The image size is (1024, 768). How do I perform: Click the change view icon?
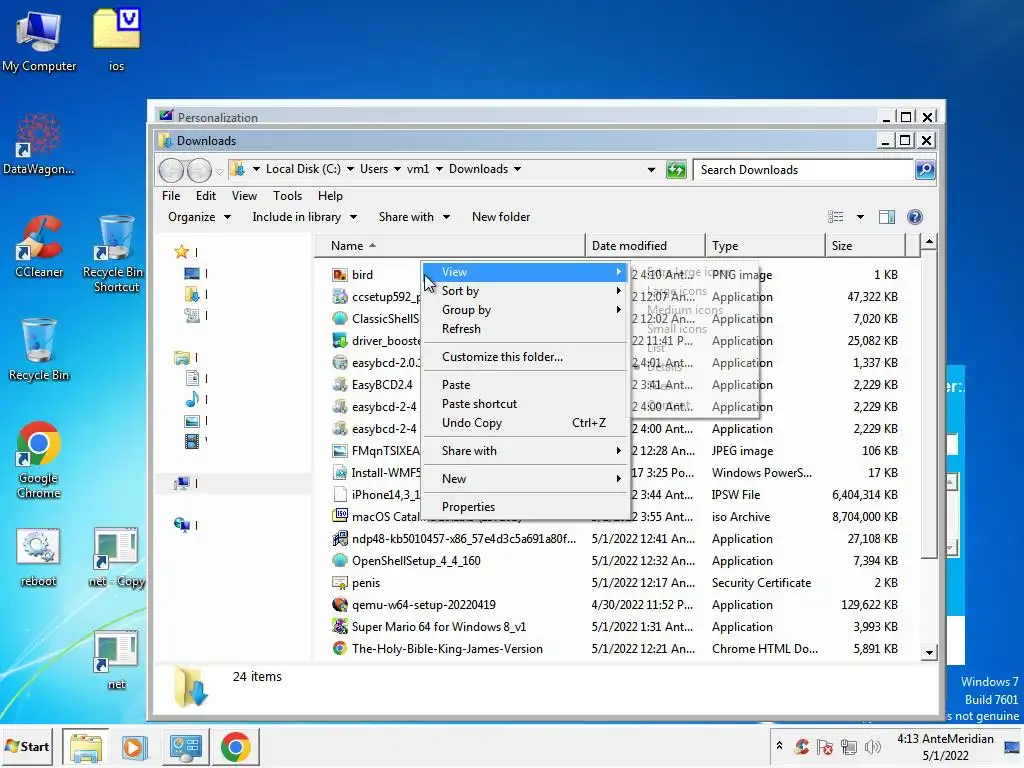tap(836, 217)
